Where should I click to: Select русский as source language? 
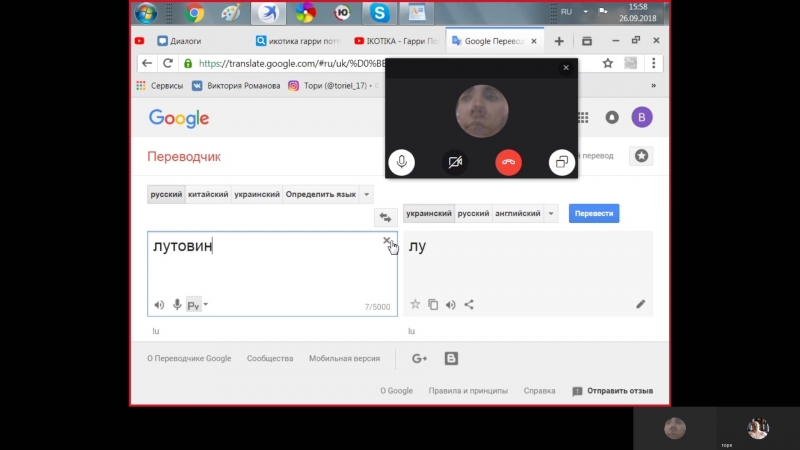pos(166,194)
